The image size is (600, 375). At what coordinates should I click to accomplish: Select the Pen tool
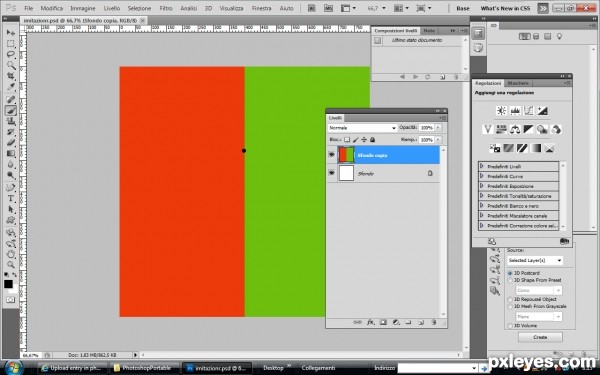coord(11,188)
